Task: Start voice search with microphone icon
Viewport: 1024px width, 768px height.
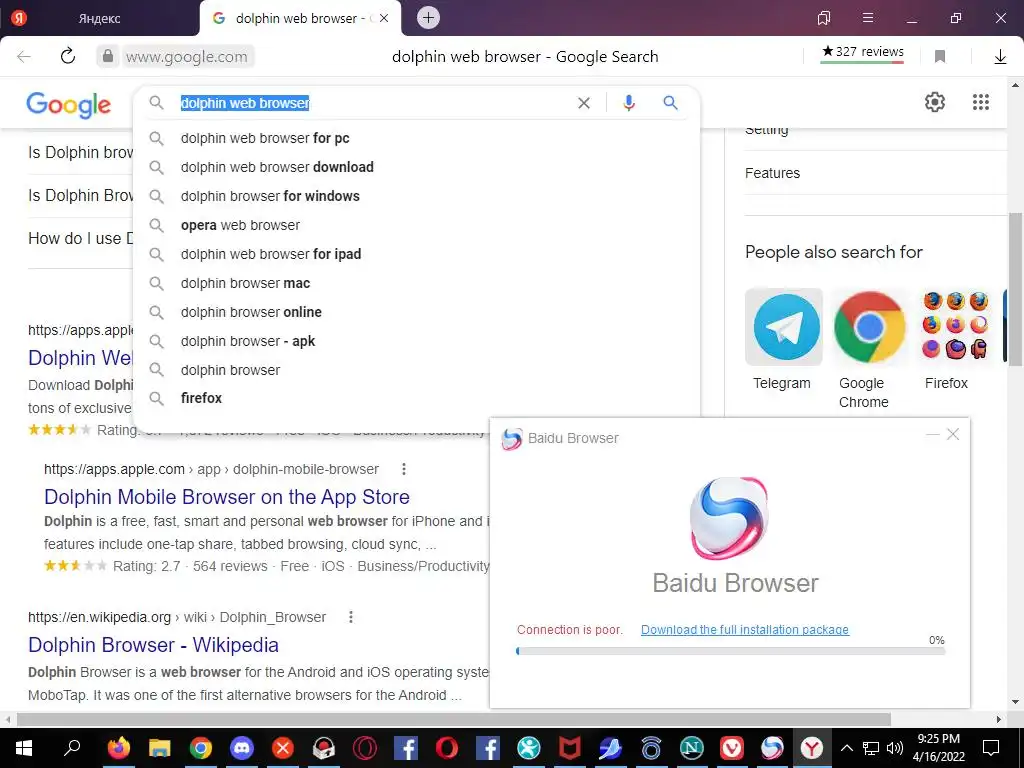Action: (x=629, y=103)
